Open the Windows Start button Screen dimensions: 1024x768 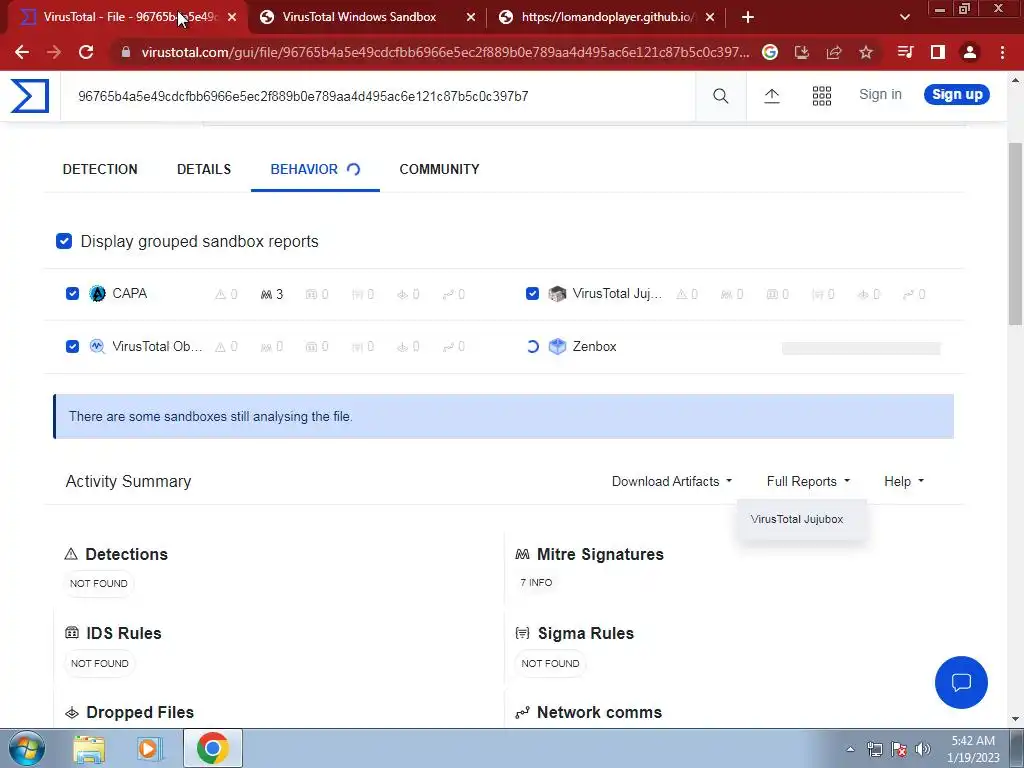coord(26,748)
